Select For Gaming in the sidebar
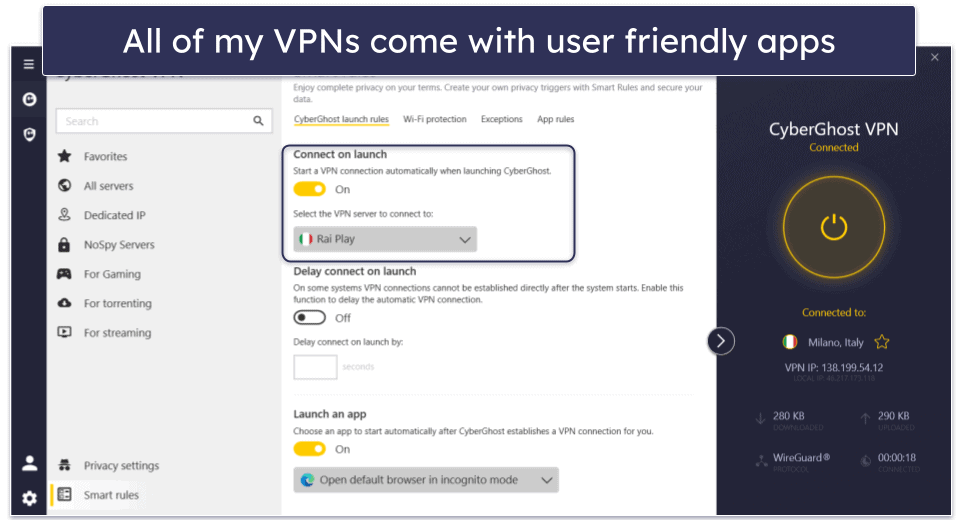The height and width of the screenshot is (520, 958). 112,274
